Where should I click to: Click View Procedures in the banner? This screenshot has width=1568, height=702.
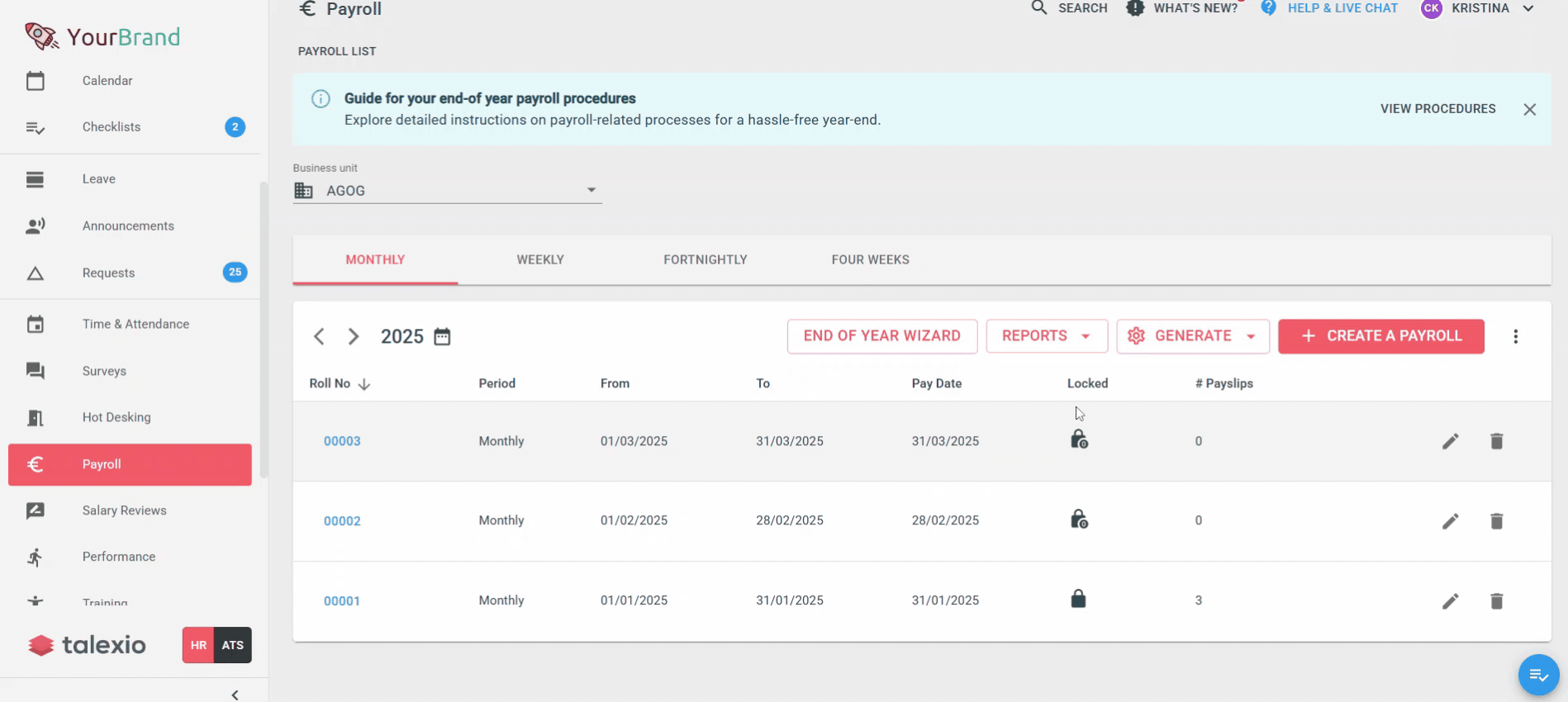pyautogui.click(x=1437, y=109)
